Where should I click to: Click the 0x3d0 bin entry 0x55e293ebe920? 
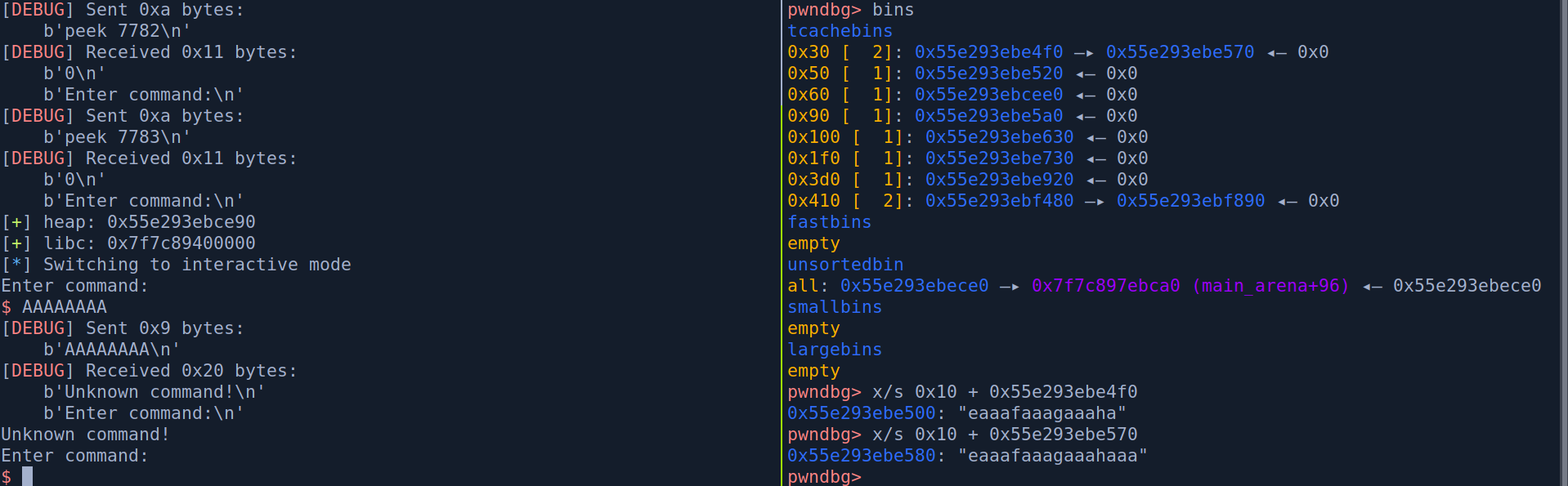[x=999, y=180]
